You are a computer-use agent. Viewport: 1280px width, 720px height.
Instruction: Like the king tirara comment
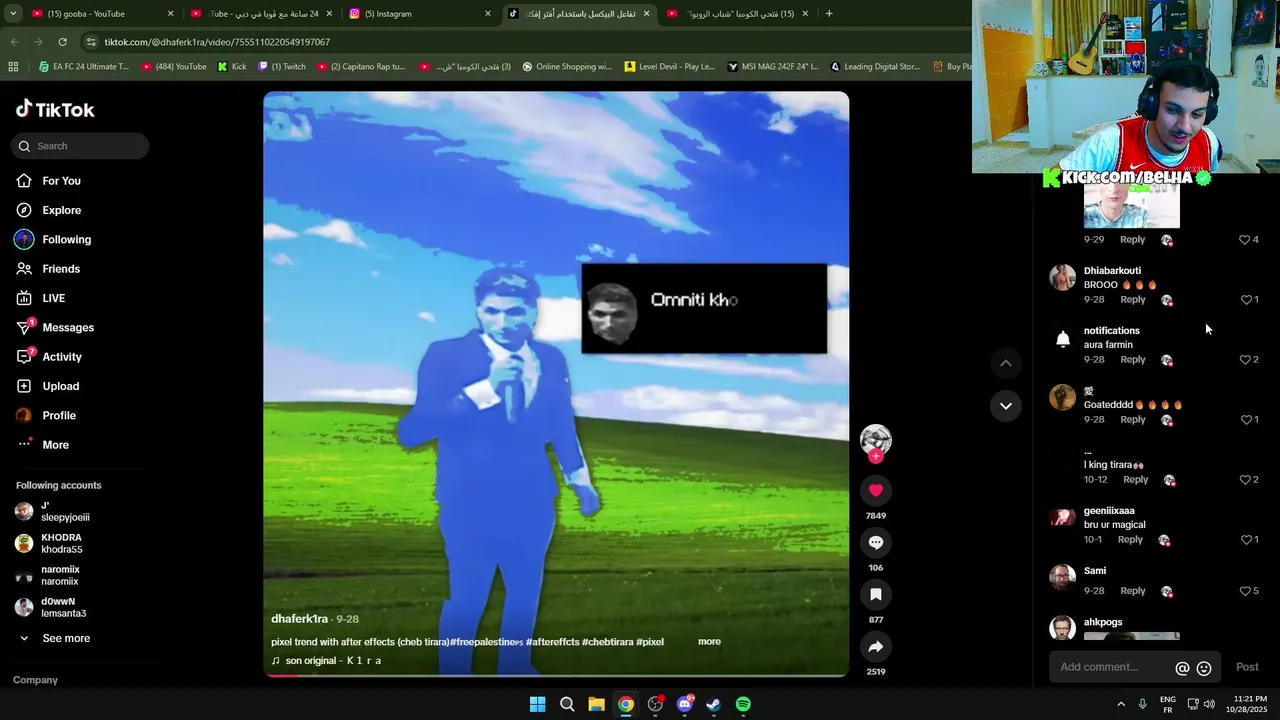pos(1245,480)
